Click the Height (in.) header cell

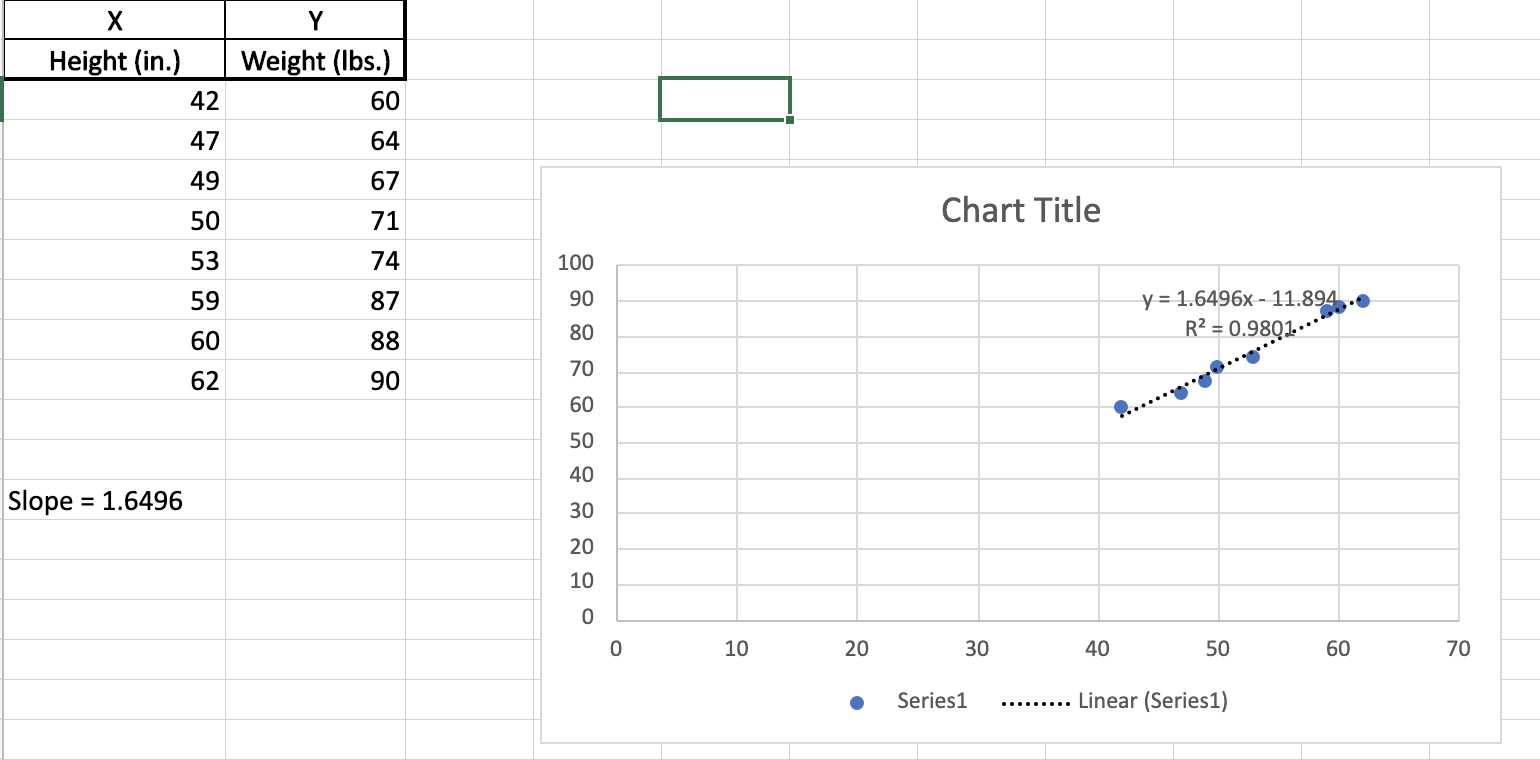115,60
